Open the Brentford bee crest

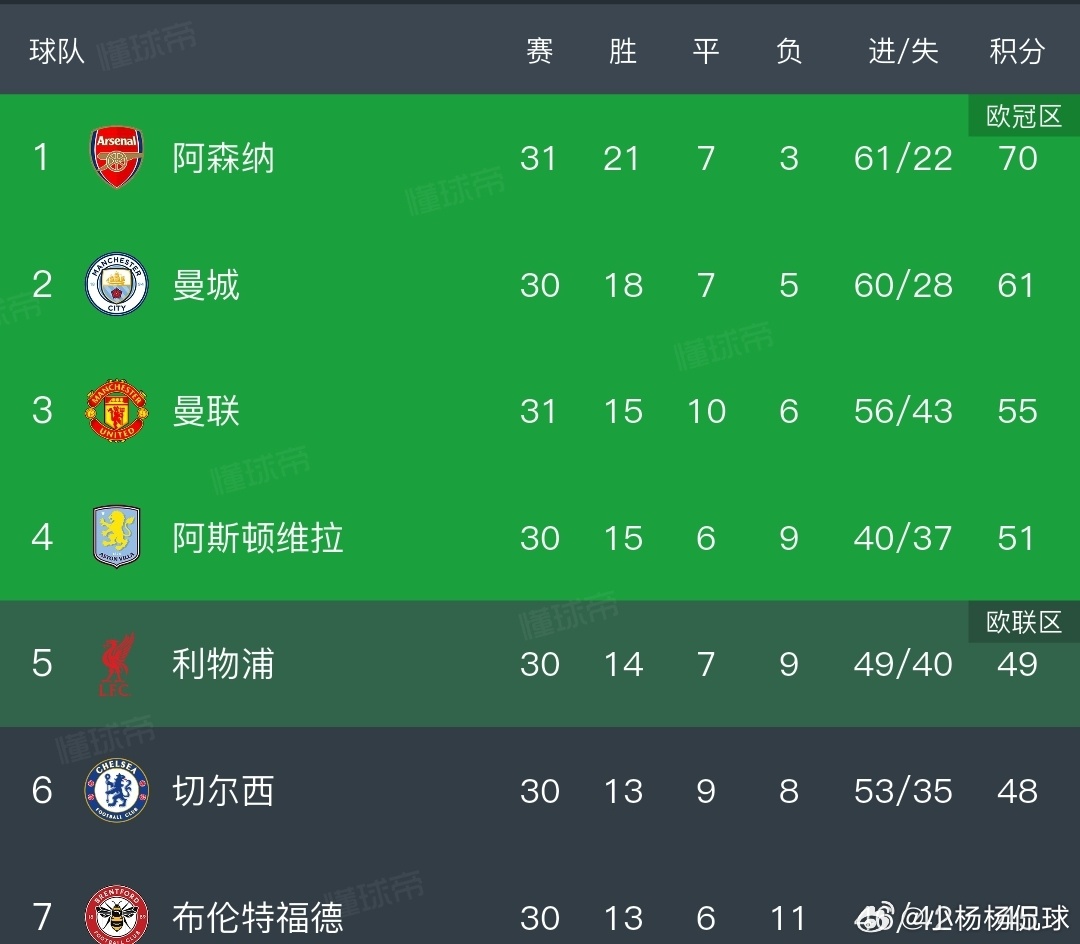click(x=117, y=915)
